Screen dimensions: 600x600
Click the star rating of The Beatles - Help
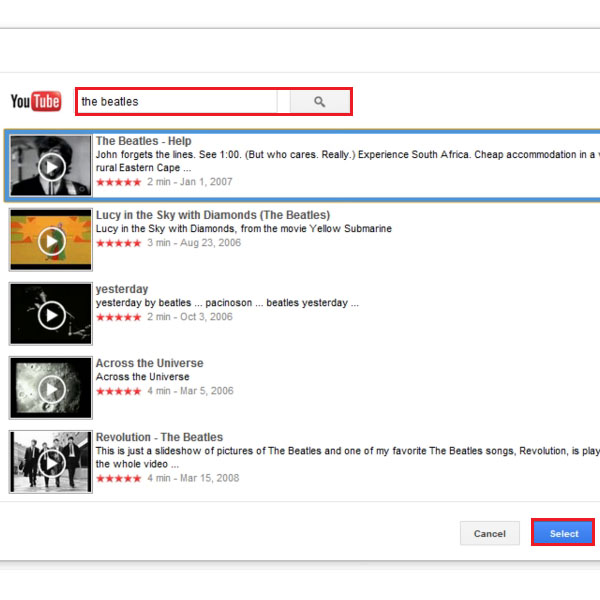119,182
